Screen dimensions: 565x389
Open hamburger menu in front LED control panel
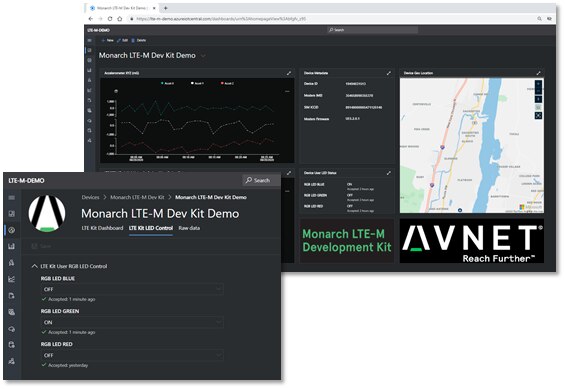[x=12, y=197]
